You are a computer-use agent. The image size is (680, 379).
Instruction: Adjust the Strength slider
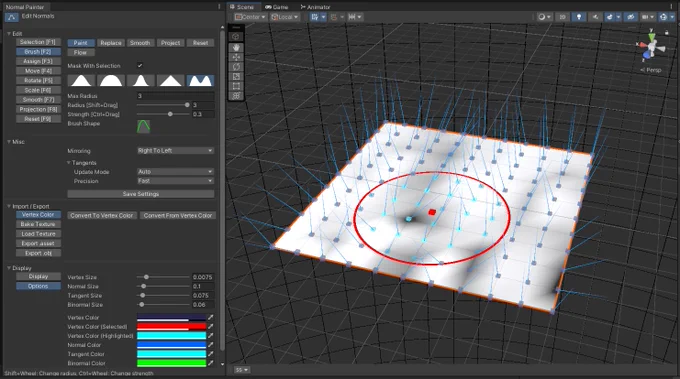[x=163, y=114]
